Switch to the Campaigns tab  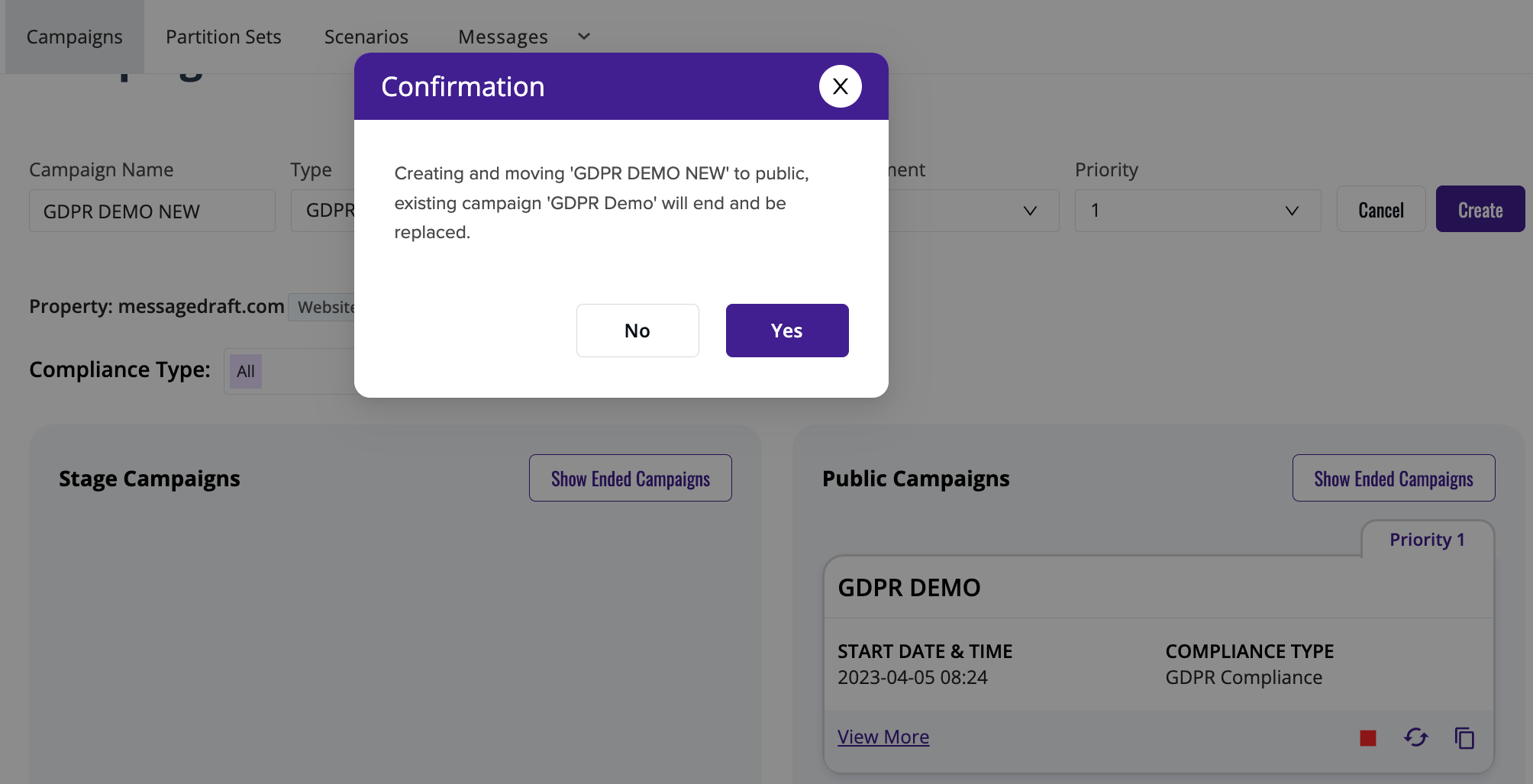74,37
